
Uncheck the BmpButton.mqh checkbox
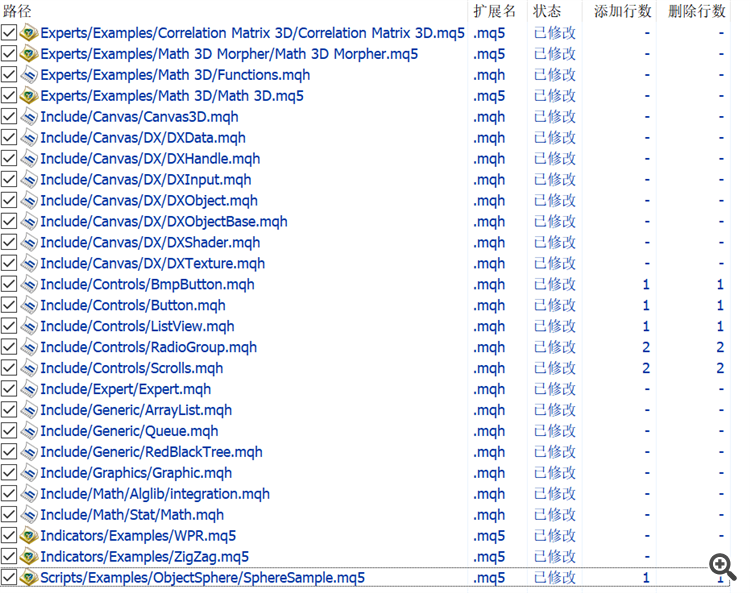(9, 285)
